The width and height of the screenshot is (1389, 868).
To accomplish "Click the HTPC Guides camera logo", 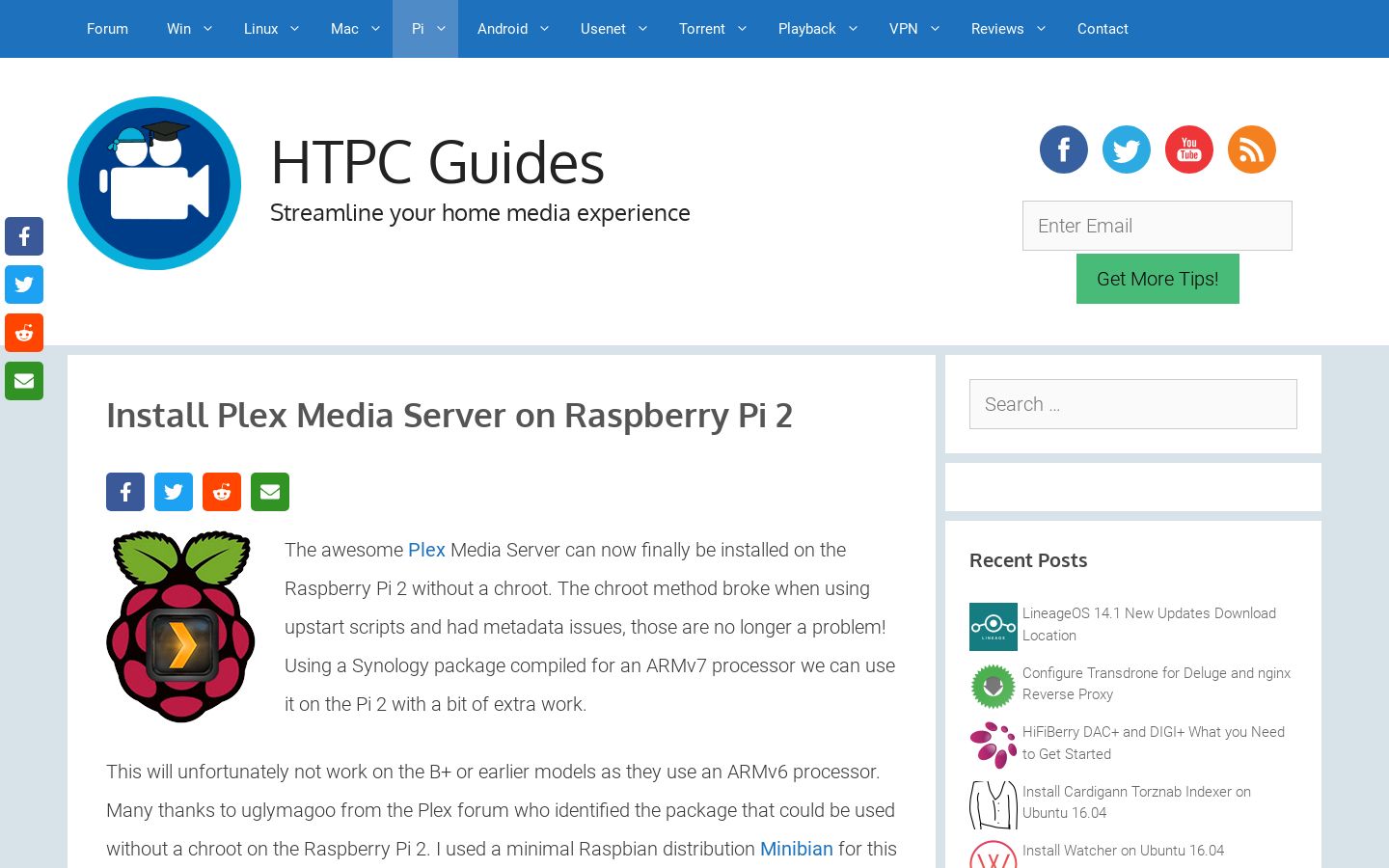I will (154, 183).
